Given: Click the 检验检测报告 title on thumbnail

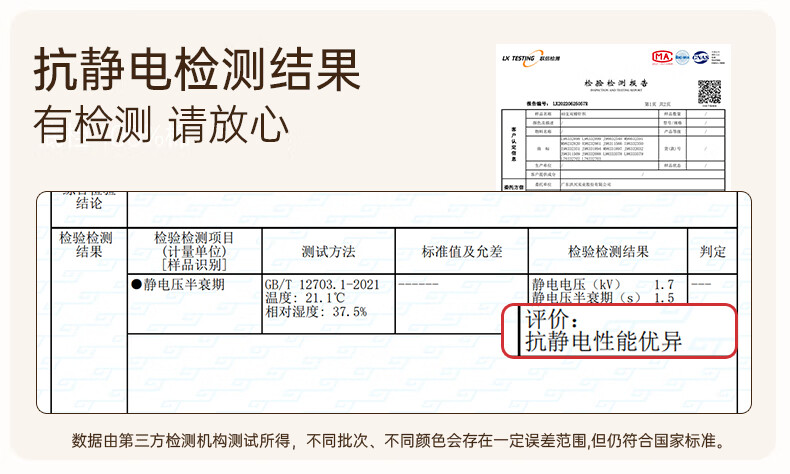Looking at the screenshot, I should click(616, 83).
